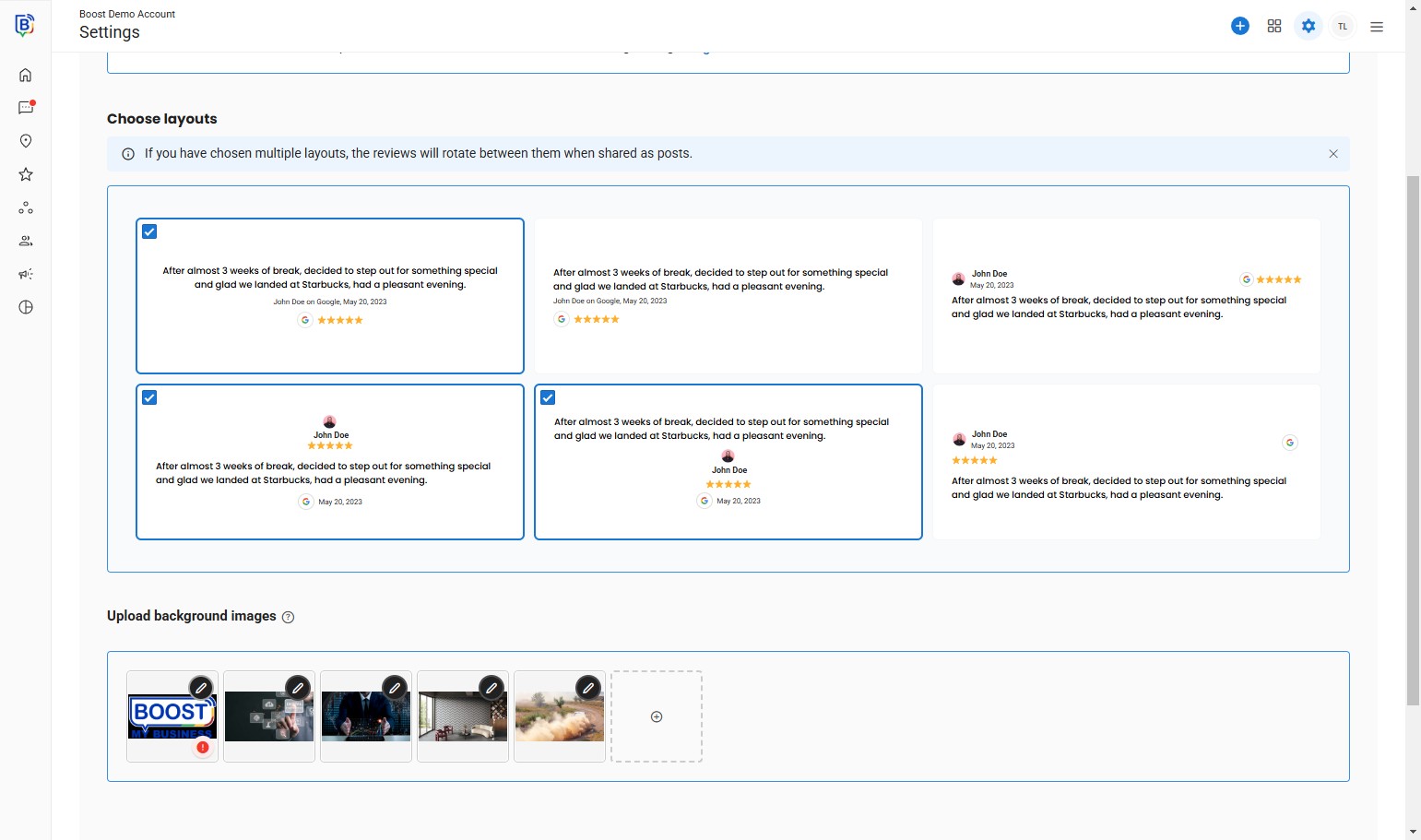Show help for Upload background images
Viewport: 1421px width, 840px height.
[288, 617]
